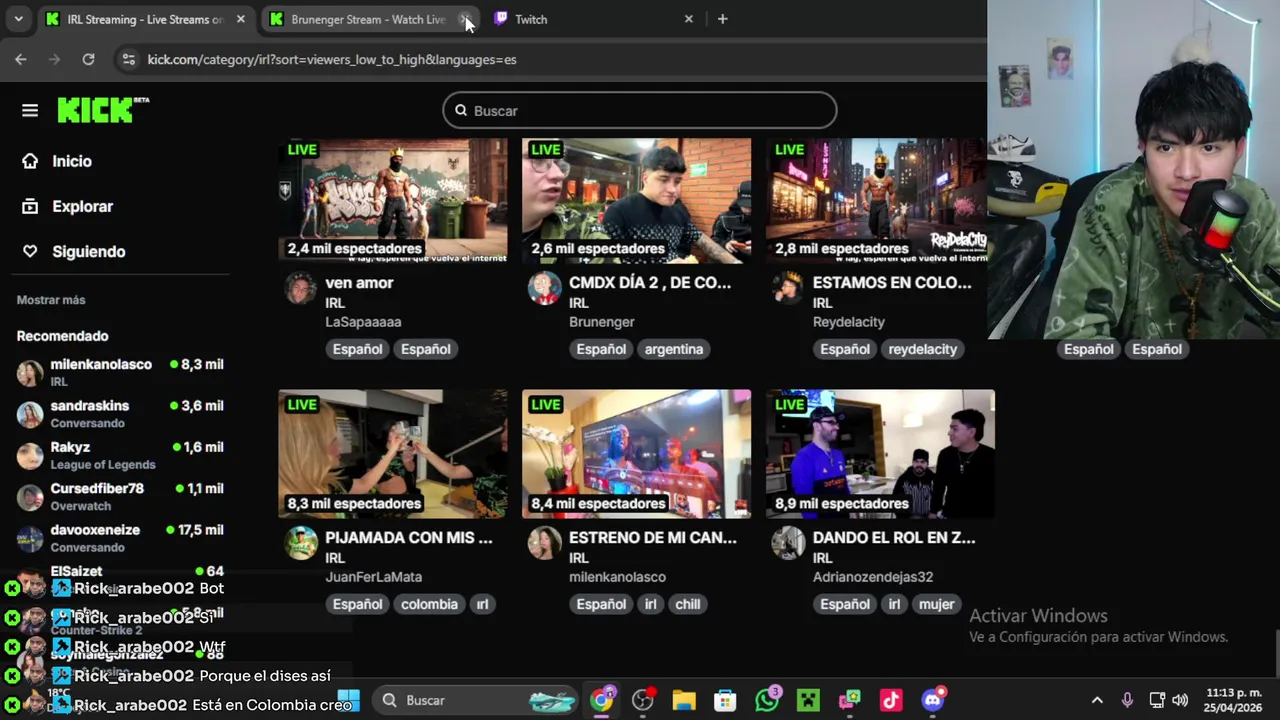Open Minecraft from the taskbar
The width and height of the screenshot is (1280, 720).
(807, 700)
